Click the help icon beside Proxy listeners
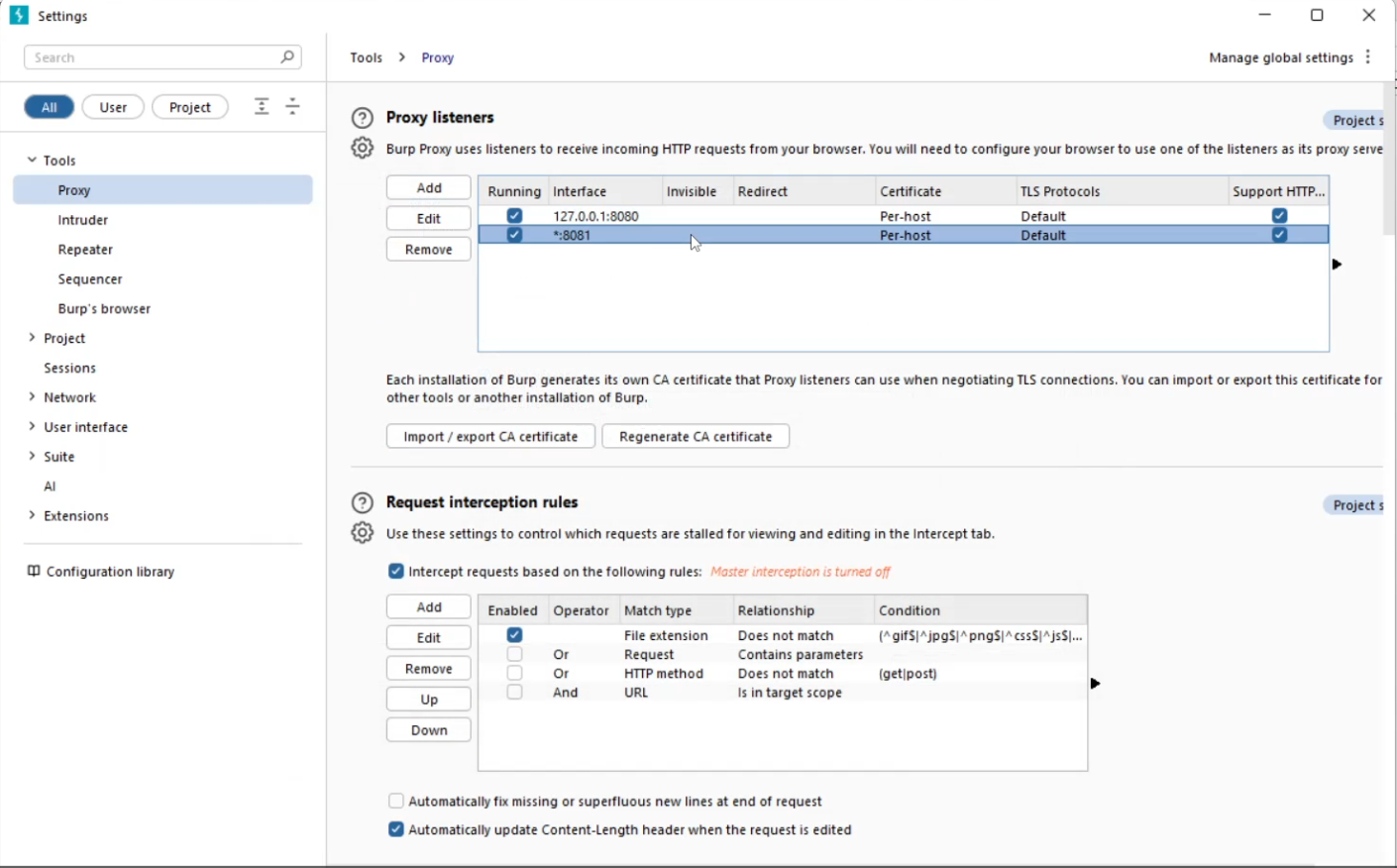The width and height of the screenshot is (1397, 868). 363,118
